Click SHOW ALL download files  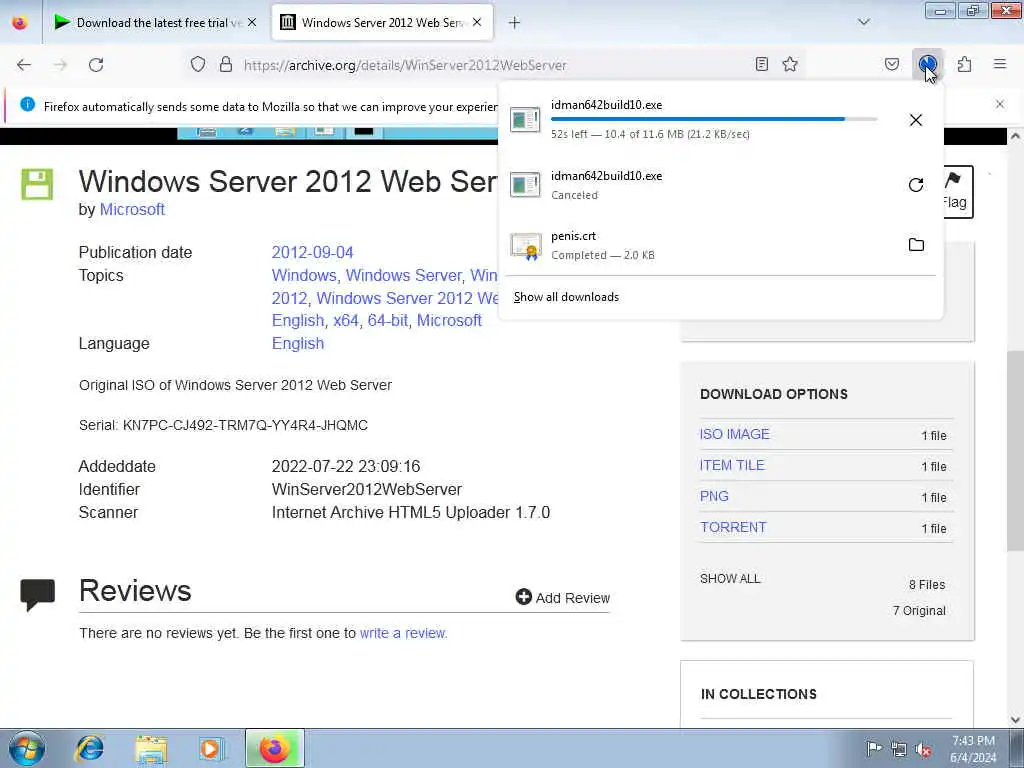[x=730, y=579]
